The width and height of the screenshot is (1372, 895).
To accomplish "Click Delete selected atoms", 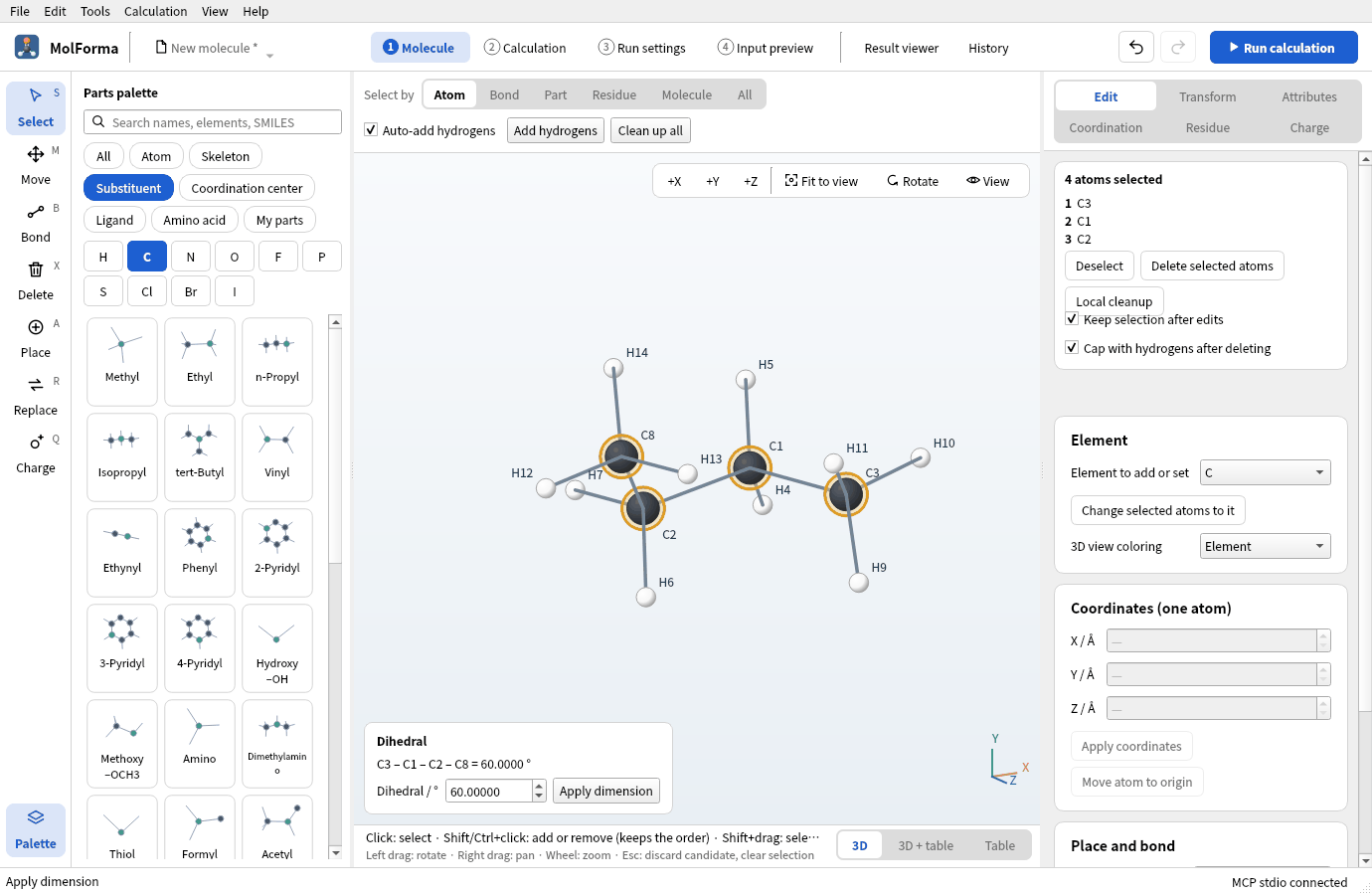I will pos(1212,266).
